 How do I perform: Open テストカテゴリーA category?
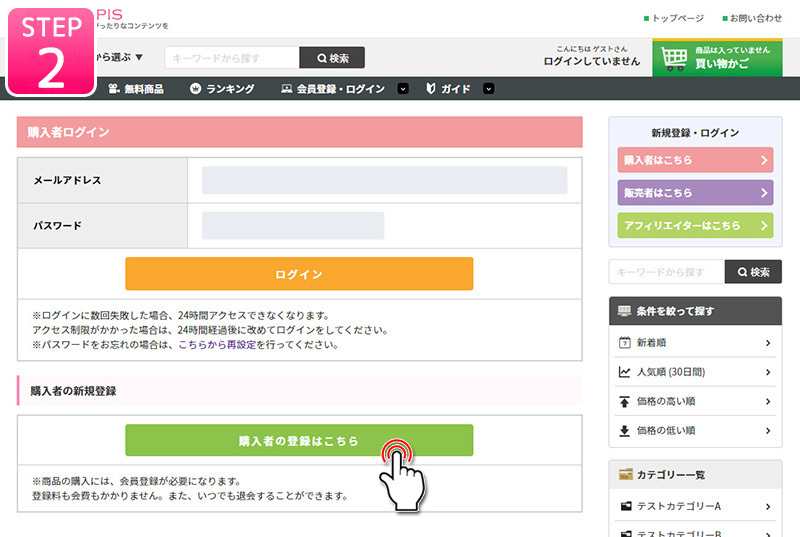pos(695,506)
